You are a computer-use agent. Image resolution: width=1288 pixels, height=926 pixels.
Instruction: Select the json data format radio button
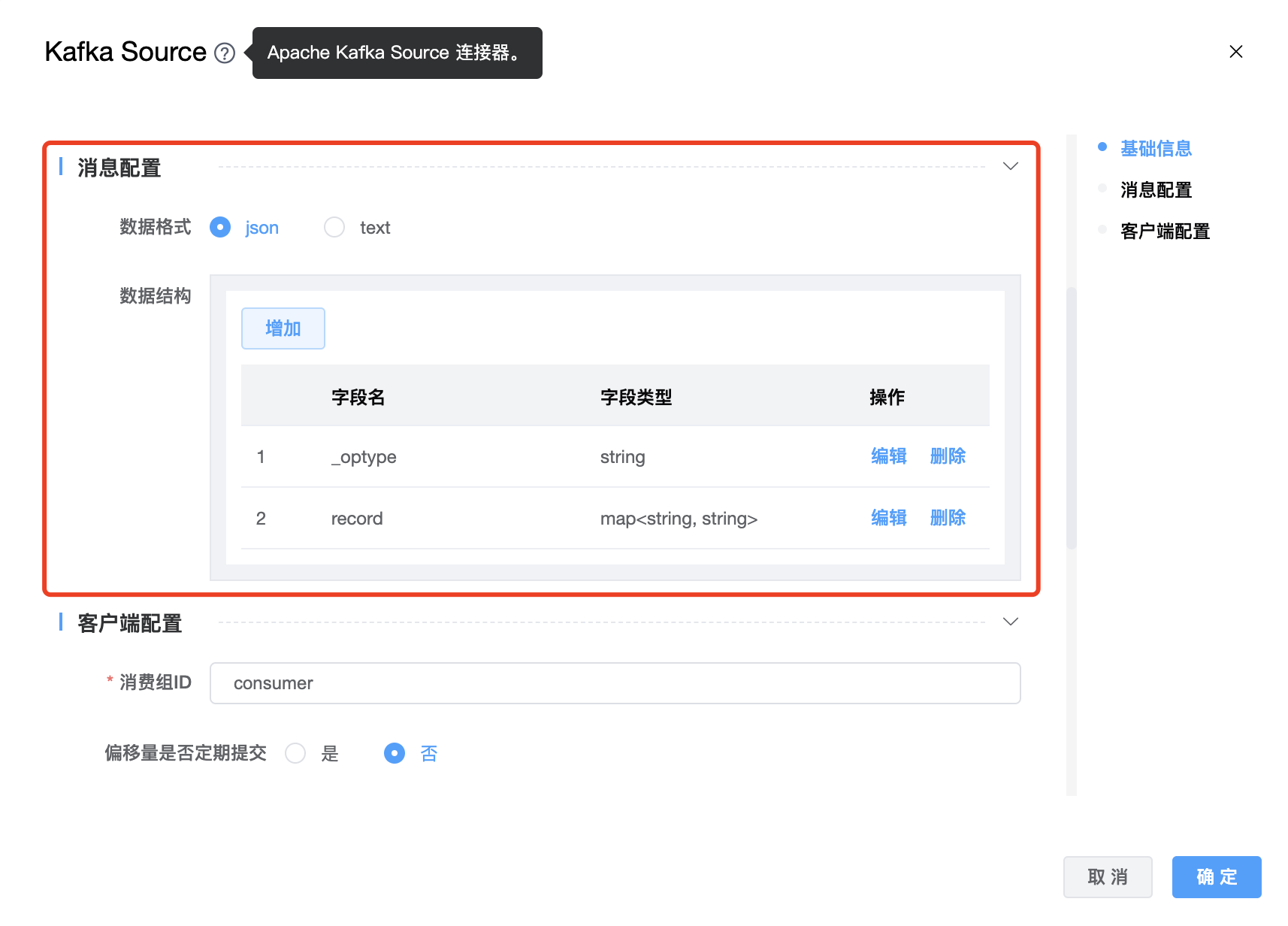[x=220, y=227]
